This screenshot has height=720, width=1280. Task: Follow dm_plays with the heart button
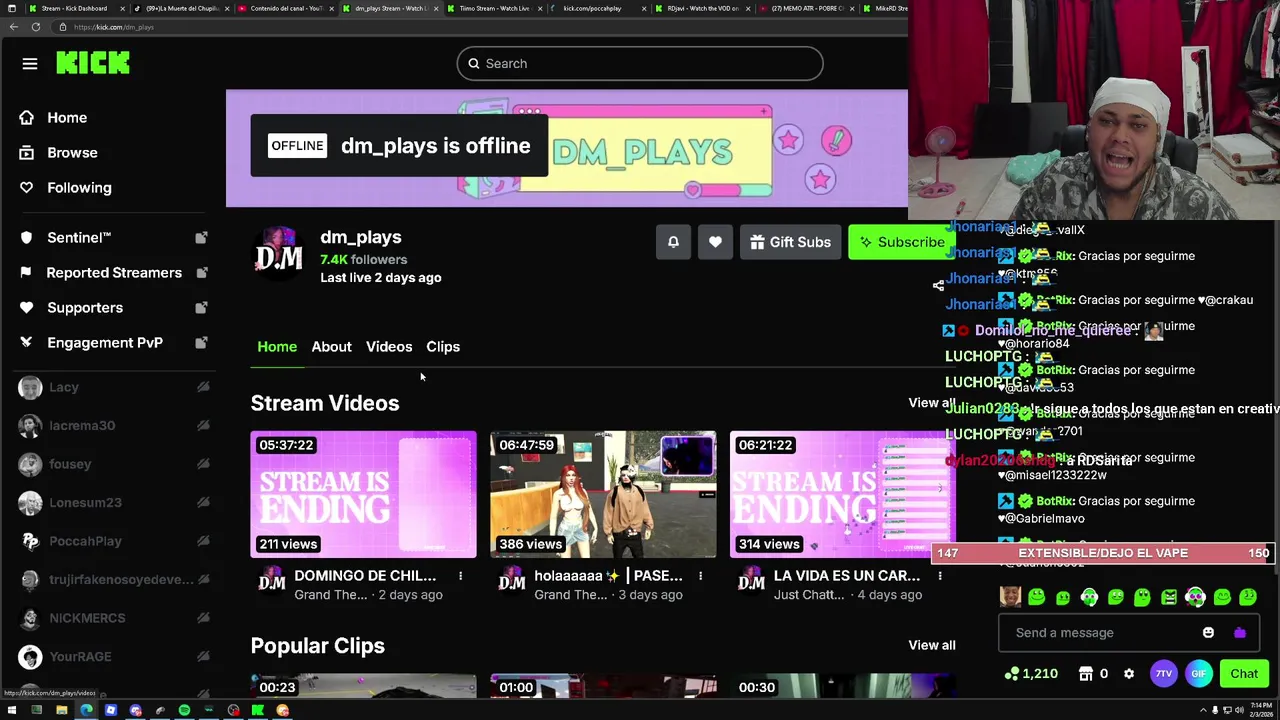coord(715,242)
